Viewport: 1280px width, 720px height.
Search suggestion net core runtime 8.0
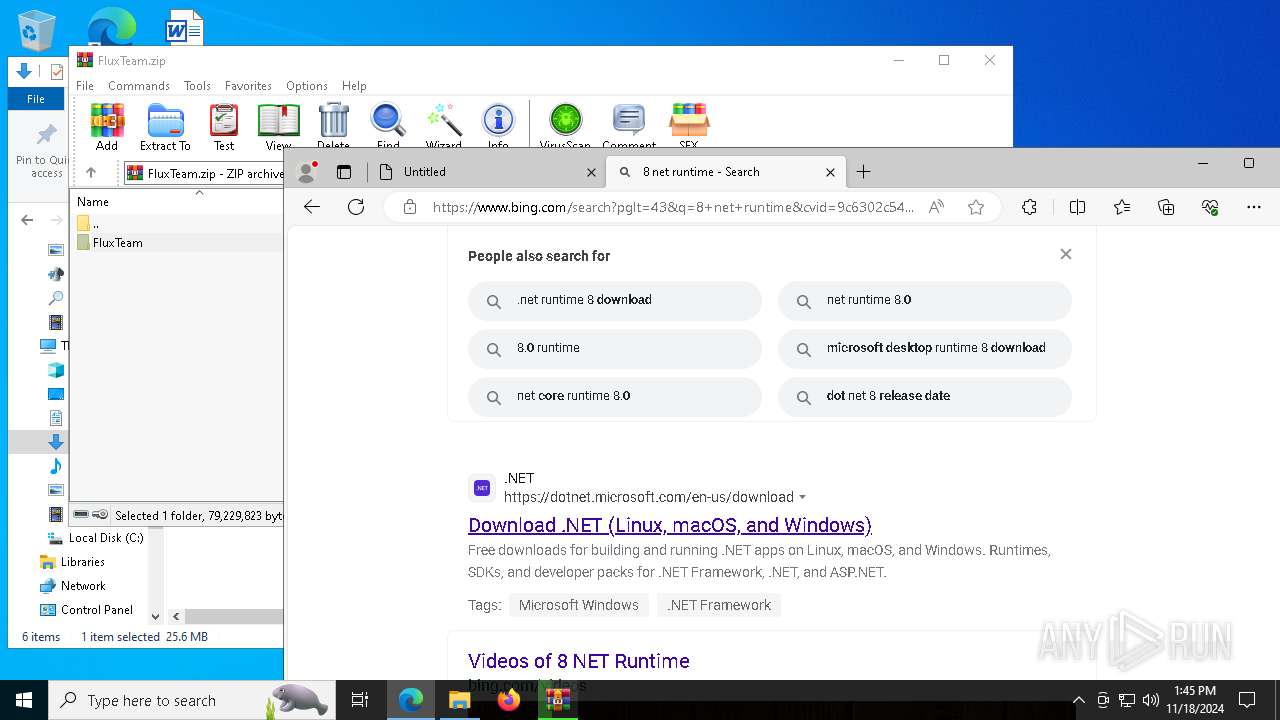[615, 396]
